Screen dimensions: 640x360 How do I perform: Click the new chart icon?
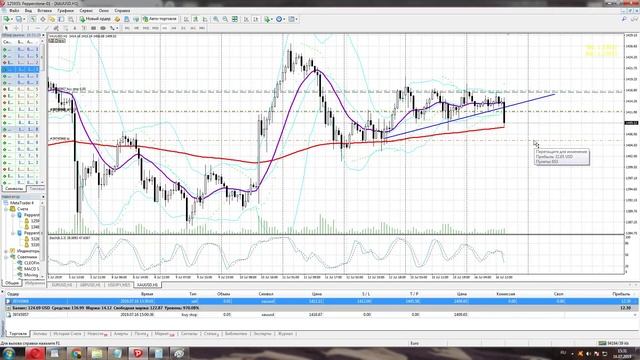click(7, 19)
